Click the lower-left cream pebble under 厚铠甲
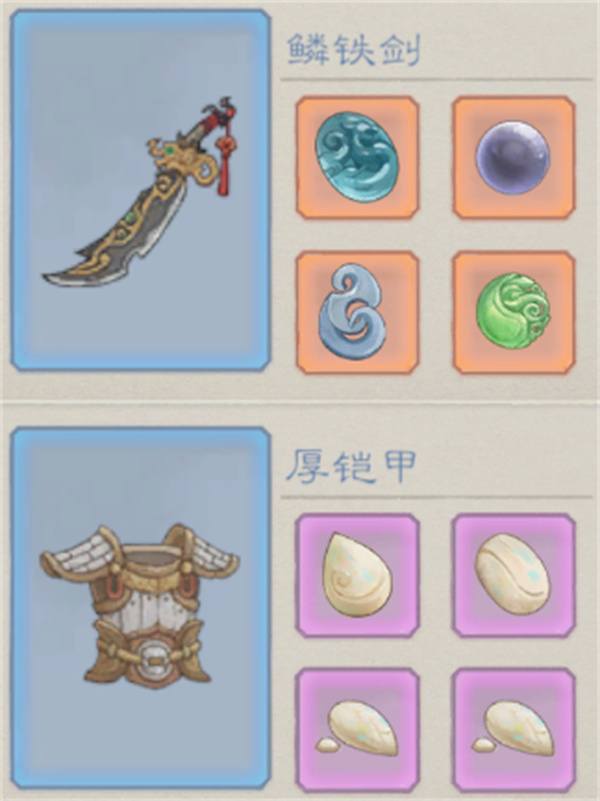Image resolution: width=600 pixels, height=801 pixels. (x=357, y=729)
